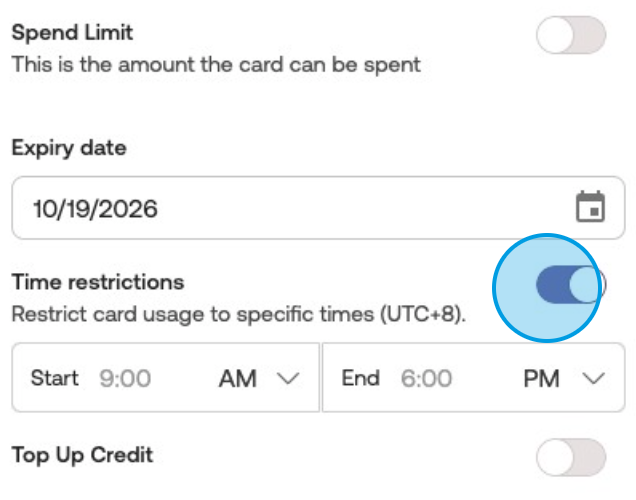The image size is (636, 500).
Task: Select the PM period in End time
Action: pos(541,378)
